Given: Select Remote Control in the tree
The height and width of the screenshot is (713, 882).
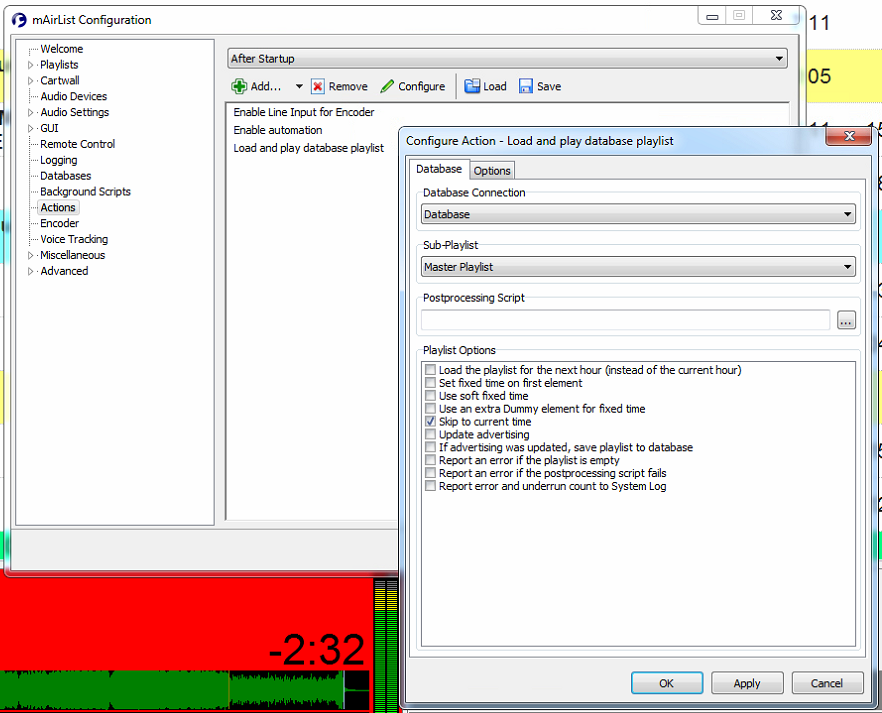Looking at the screenshot, I should click(x=77, y=144).
